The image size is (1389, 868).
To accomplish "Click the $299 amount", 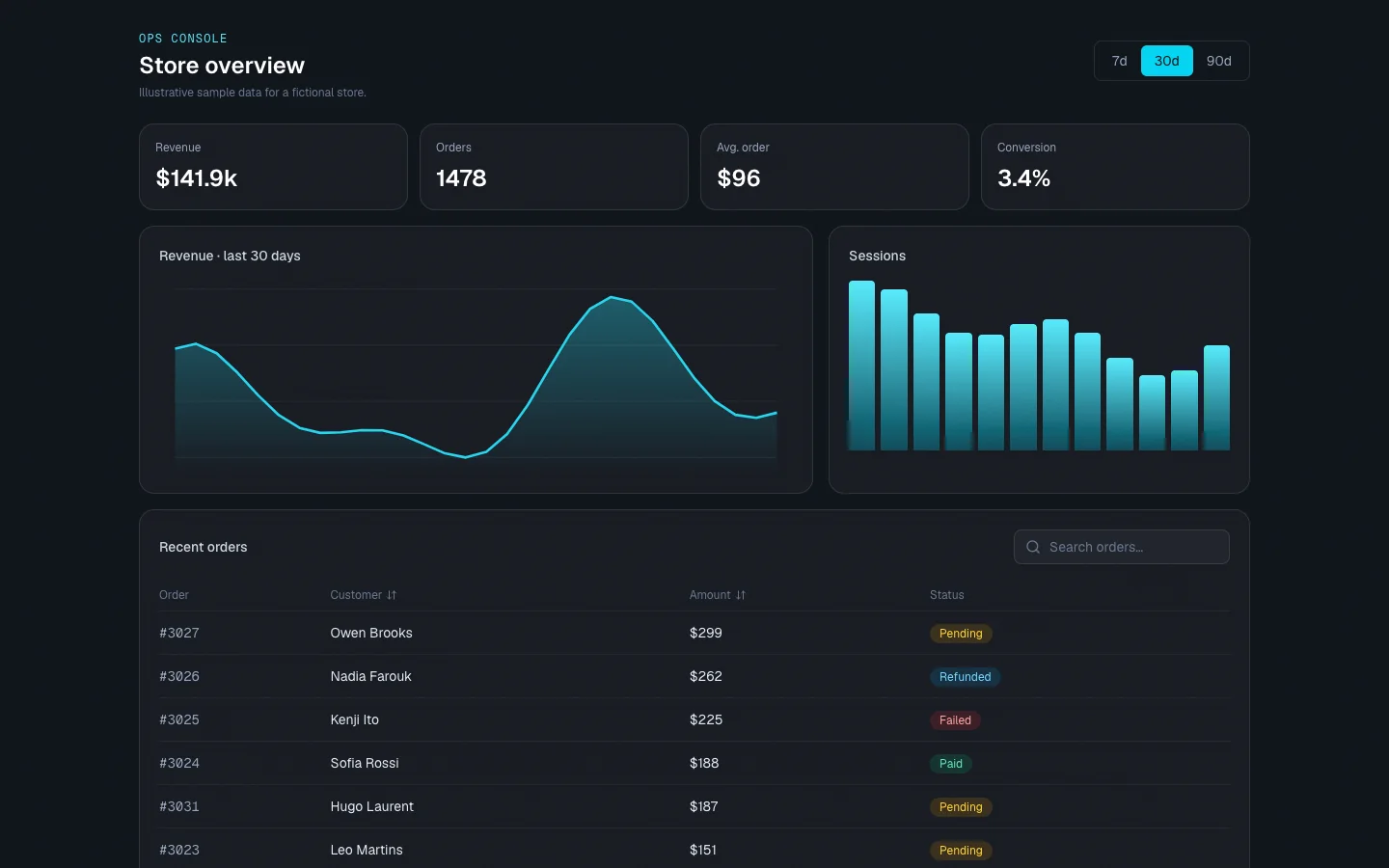I will pyautogui.click(x=706, y=633).
